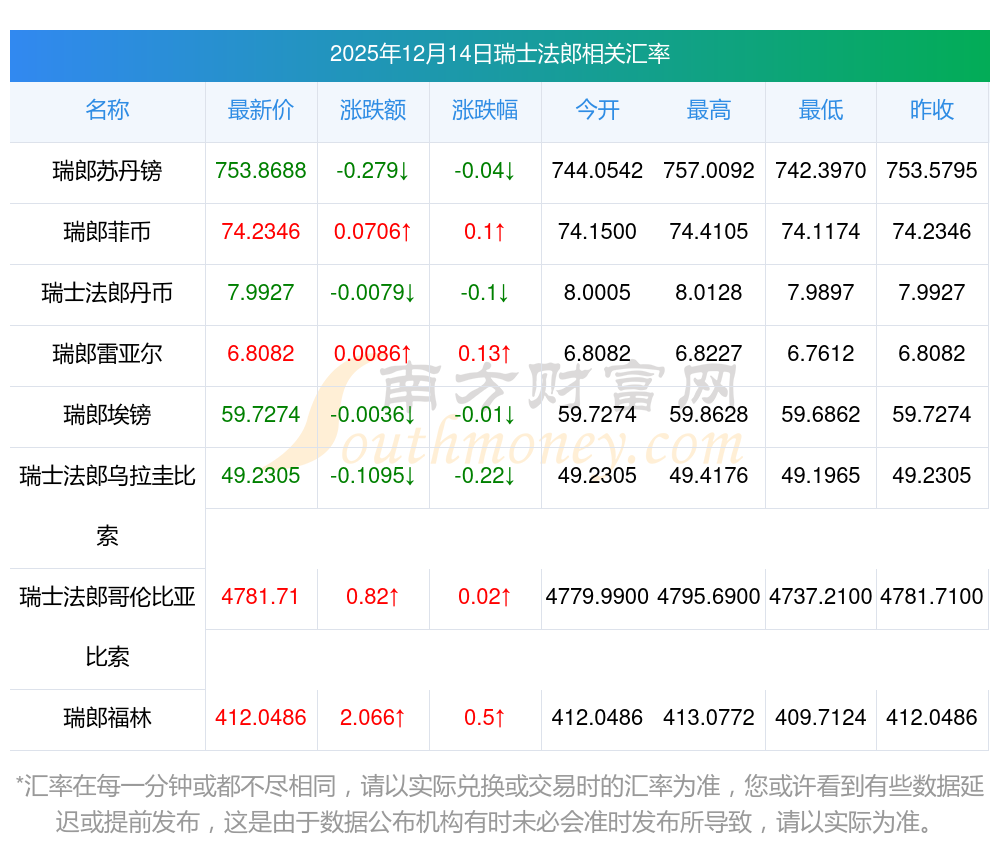
Task: Click the 瑞郎雷亚尔 row name
Action: (x=107, y=354)
